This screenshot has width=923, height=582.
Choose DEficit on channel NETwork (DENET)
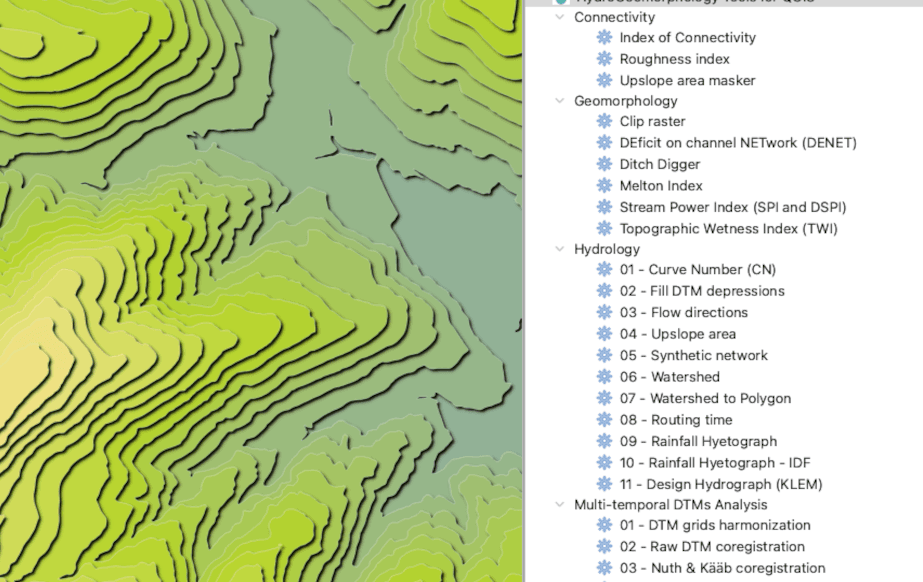click(738, 142)
